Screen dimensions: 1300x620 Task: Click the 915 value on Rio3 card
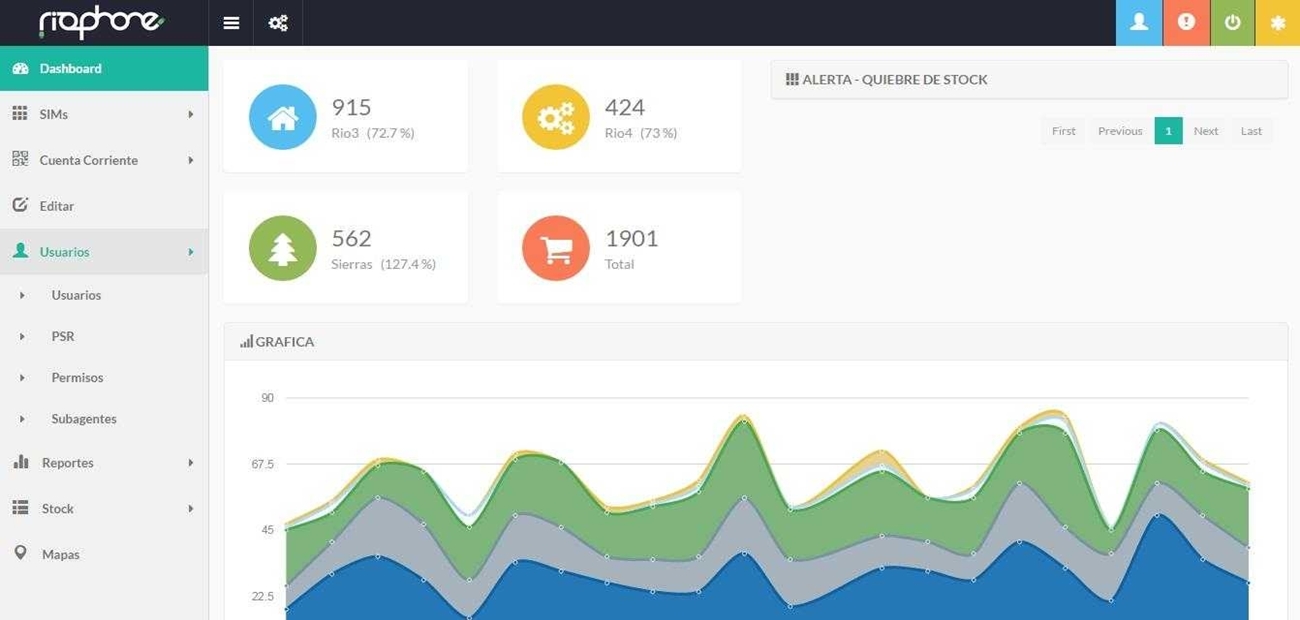[x=351, y=107]
